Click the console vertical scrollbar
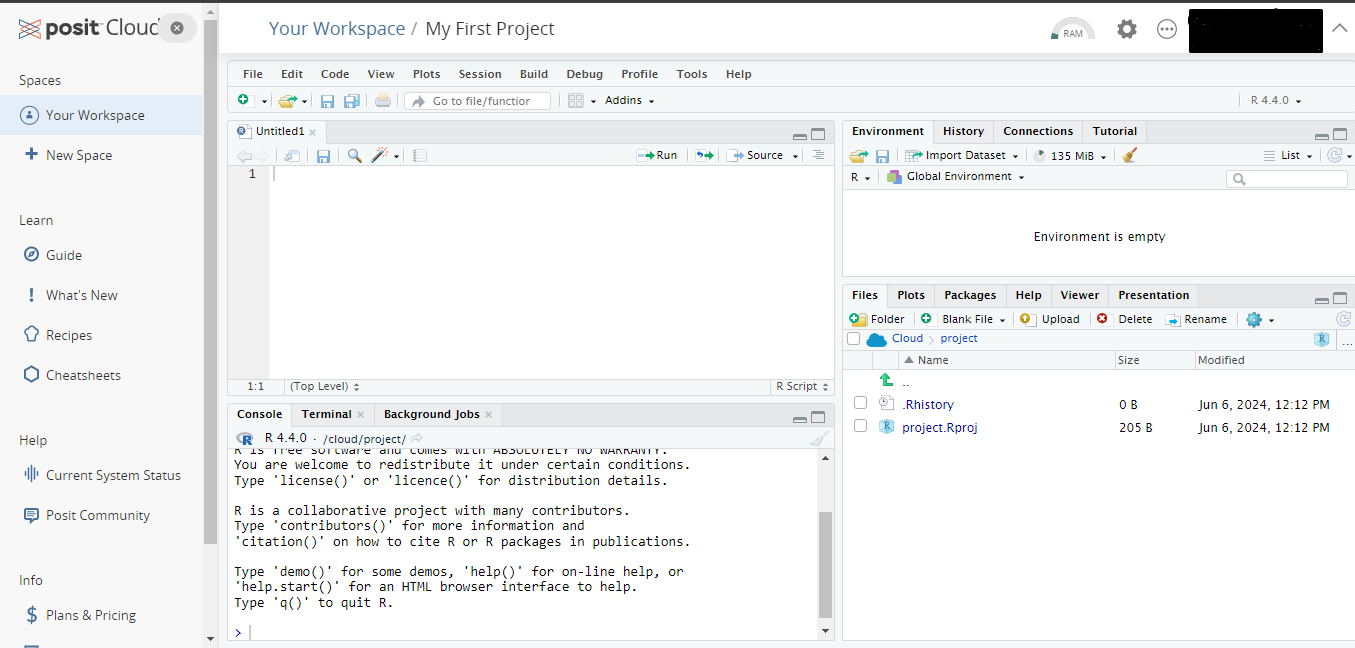The width and height of the screenshot is (1355, 648). click(825, 565)
